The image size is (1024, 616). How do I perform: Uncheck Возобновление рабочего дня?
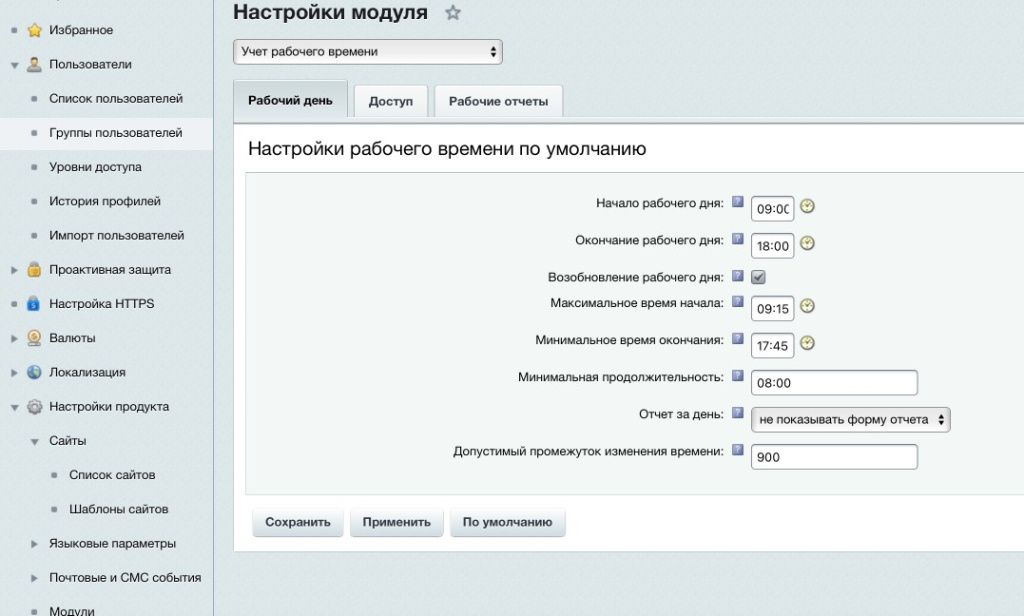pos(758,276)
